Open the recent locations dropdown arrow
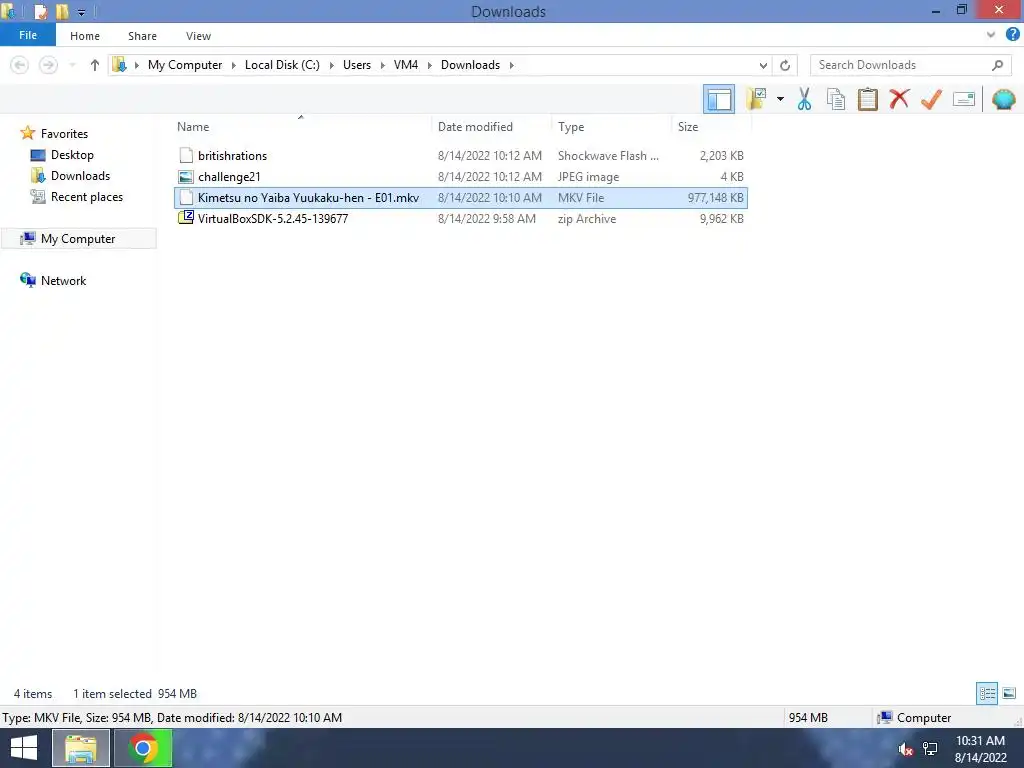This screenshot has width=1024, height=768. [72, 65]
